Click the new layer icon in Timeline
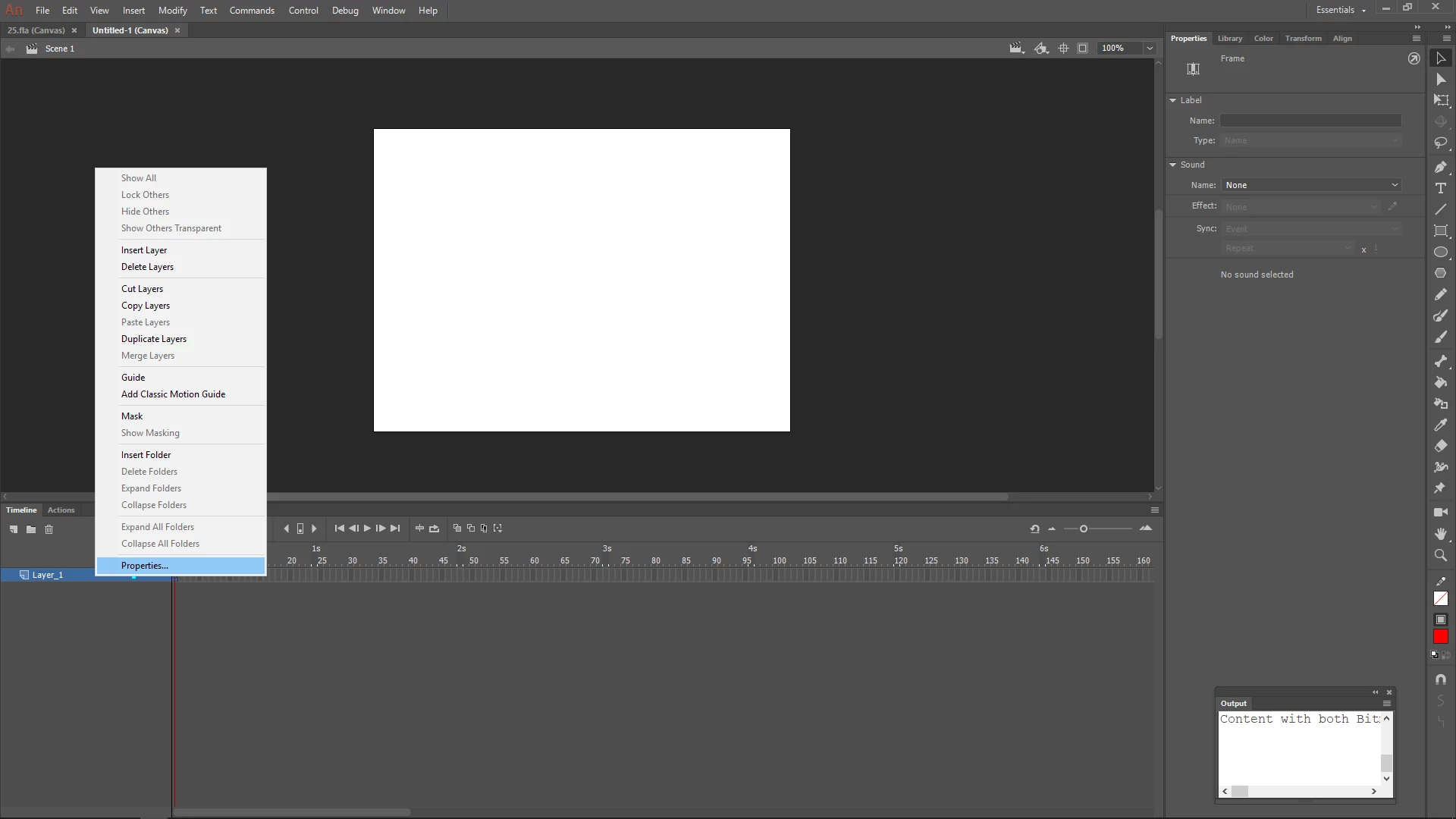 coord(14,529)
